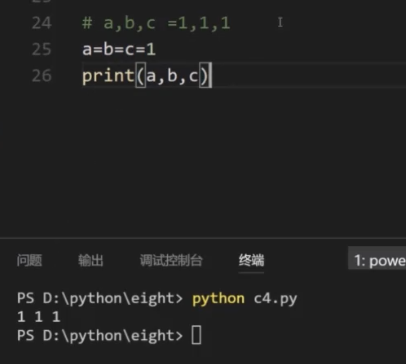
Task: Click the terminal output 1 1 1
Action: (39, 316)
